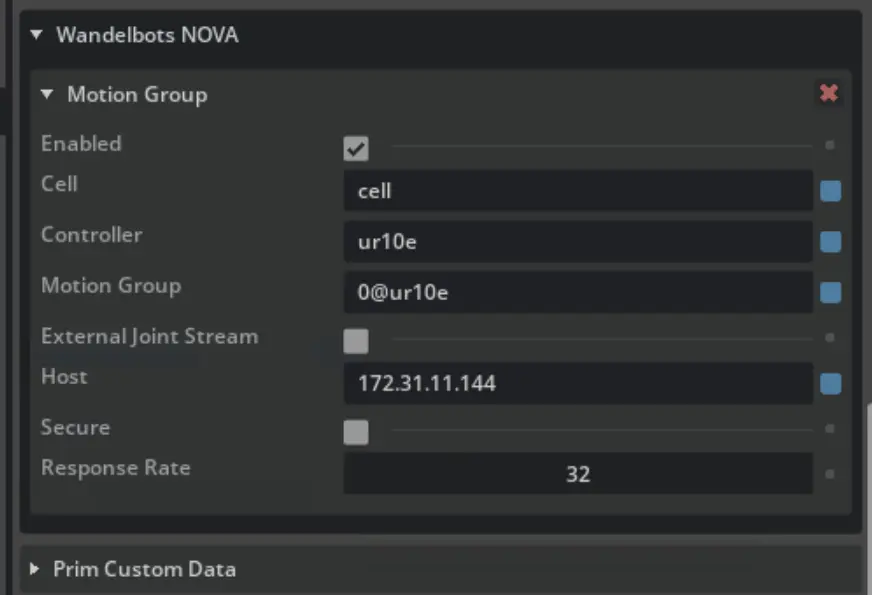Toggle the Secure checkbox on

(356, 432)
